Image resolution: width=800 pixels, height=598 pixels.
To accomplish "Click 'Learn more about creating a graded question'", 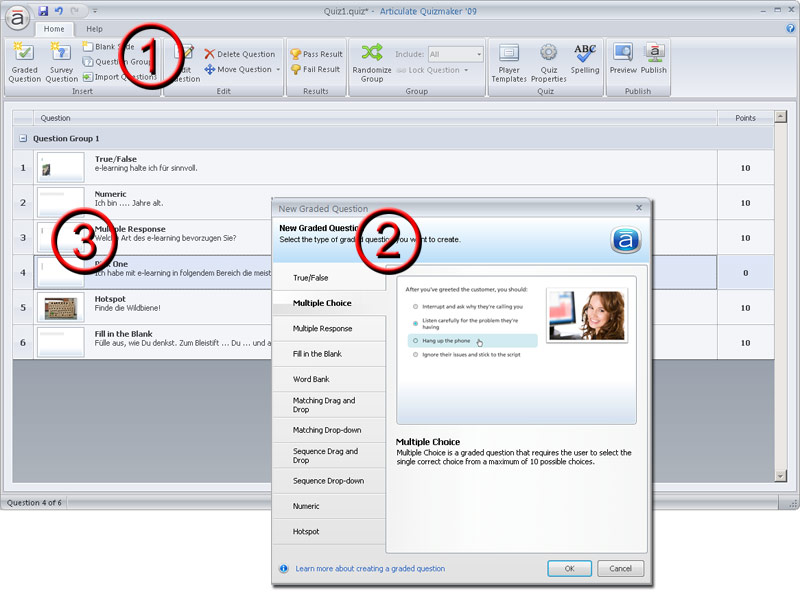I will click(370, 568).
